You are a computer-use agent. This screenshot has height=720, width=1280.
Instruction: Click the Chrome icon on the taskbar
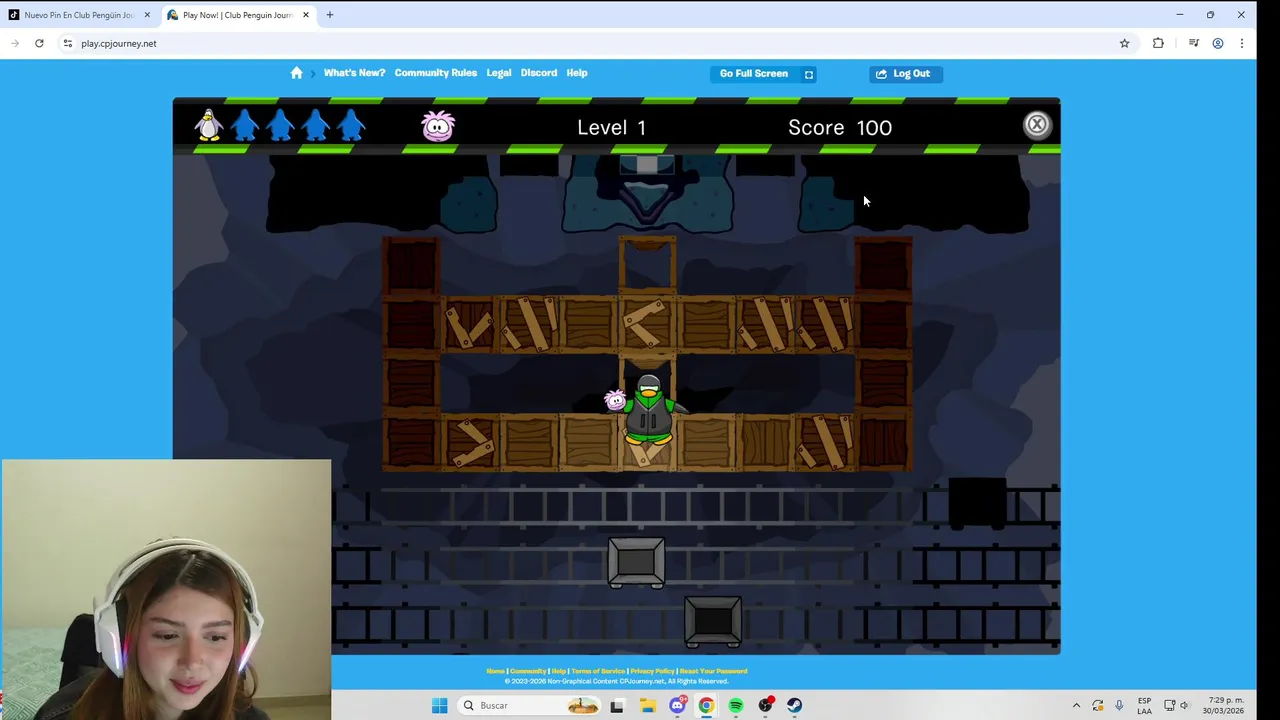[706, 706]
